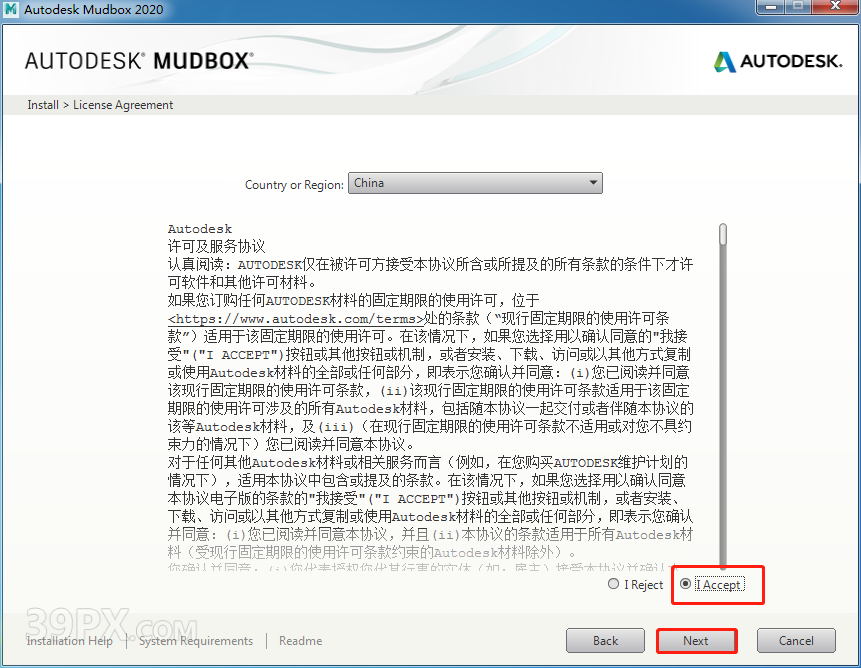Open the Readme link
The width and height of the screenshot is (861, 668).
click(300, 641)
